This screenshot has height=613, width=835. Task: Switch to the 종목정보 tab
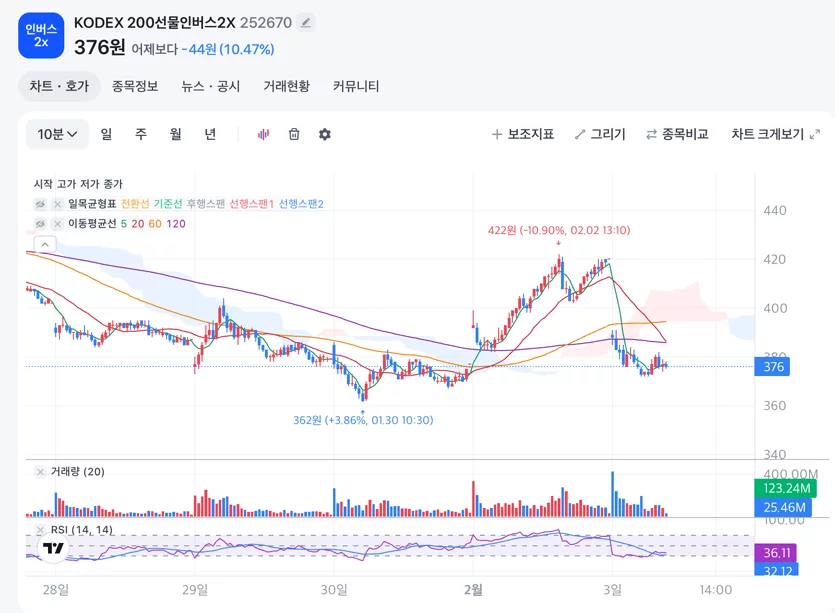point(135,86)
